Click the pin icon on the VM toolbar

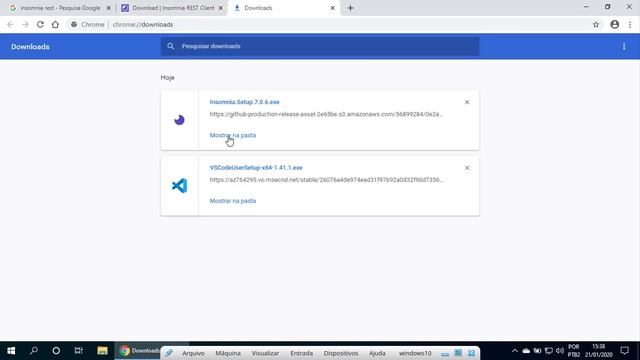[169, 353]
